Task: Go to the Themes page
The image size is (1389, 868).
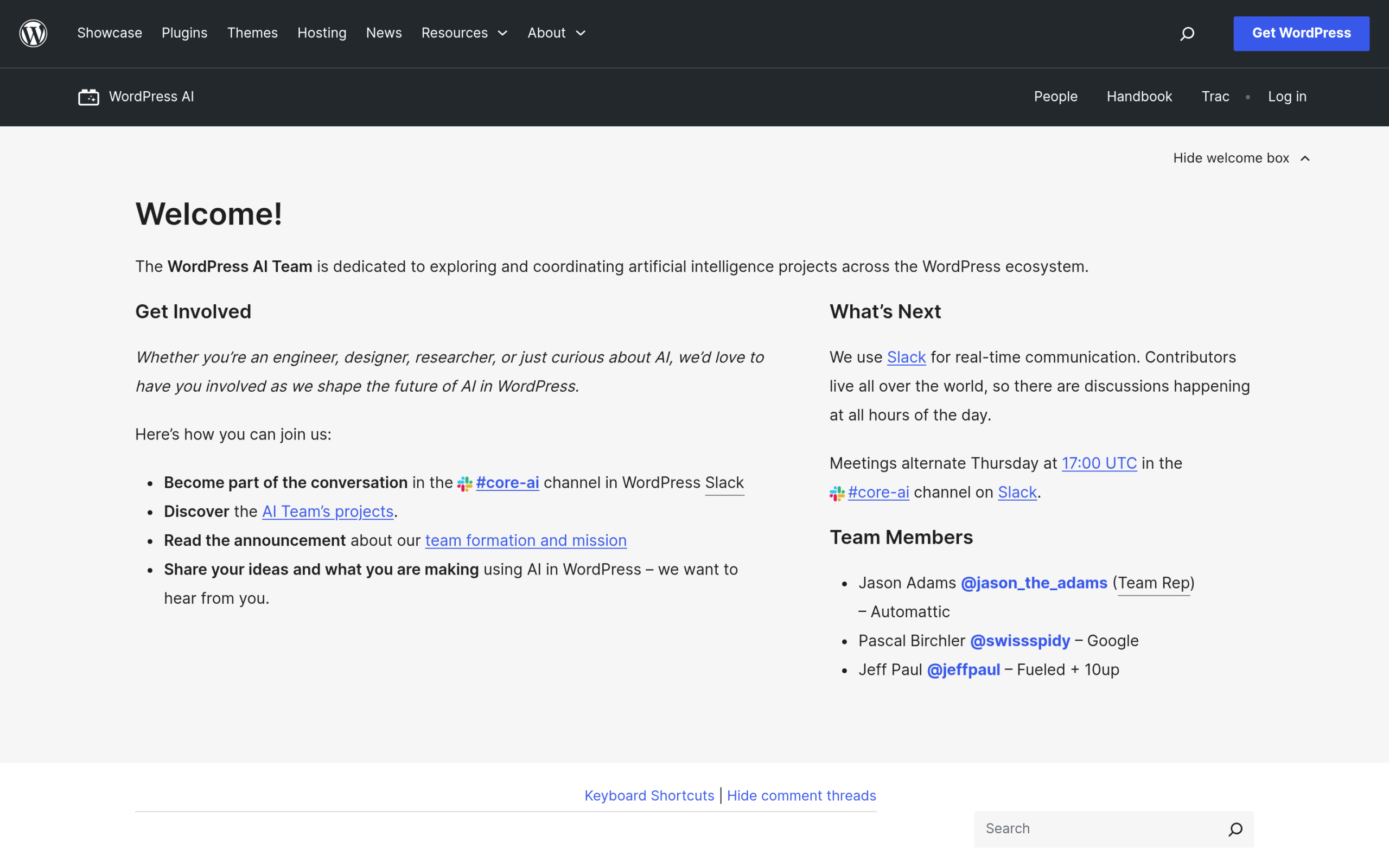Action: coord(252,33)
